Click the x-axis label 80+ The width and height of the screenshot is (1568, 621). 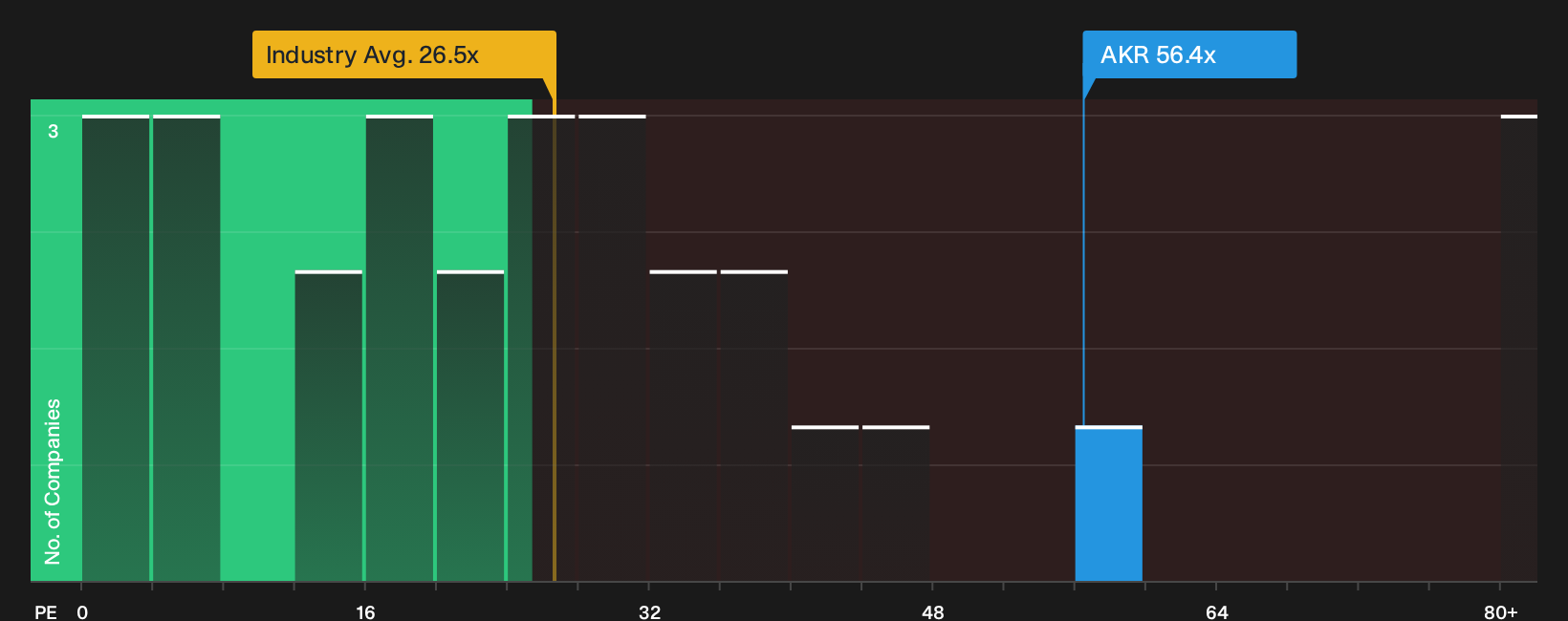[1500, 611]
